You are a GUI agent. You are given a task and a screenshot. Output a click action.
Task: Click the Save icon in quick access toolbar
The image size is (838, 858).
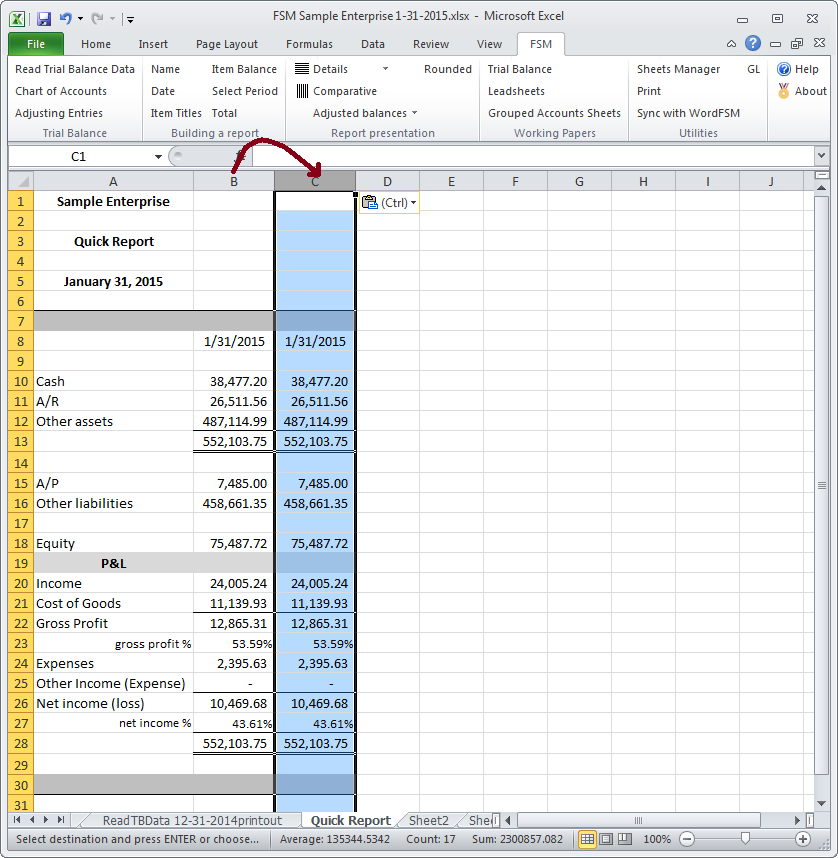click(43, 18)
